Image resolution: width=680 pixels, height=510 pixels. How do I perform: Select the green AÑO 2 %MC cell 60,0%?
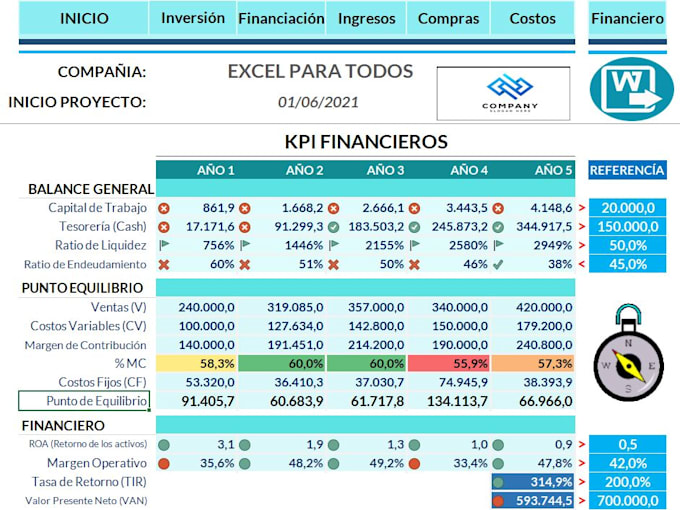pos(281,363)
